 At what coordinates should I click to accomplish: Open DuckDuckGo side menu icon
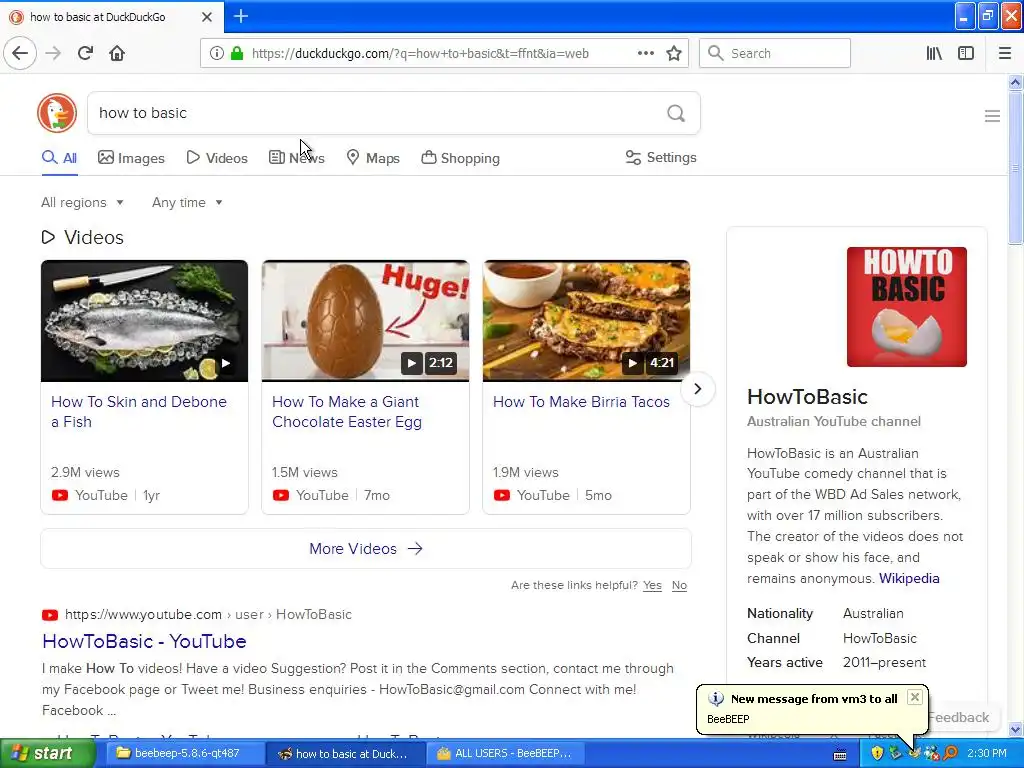point(992,116)
